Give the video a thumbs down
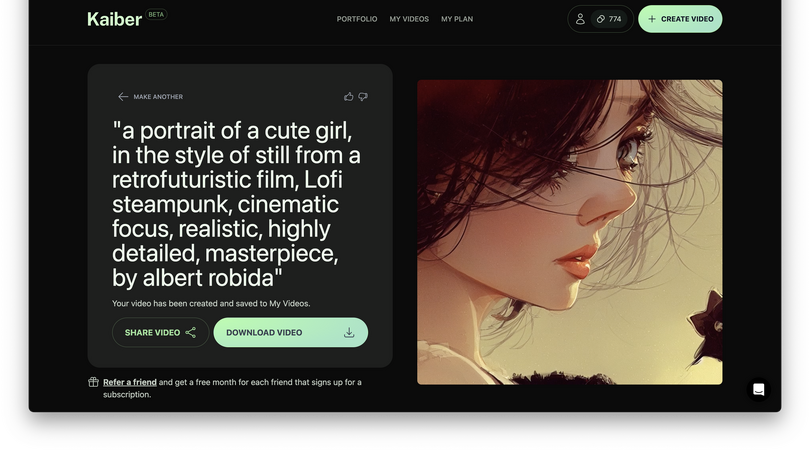 pyautogui.click(x=363, y=97)
